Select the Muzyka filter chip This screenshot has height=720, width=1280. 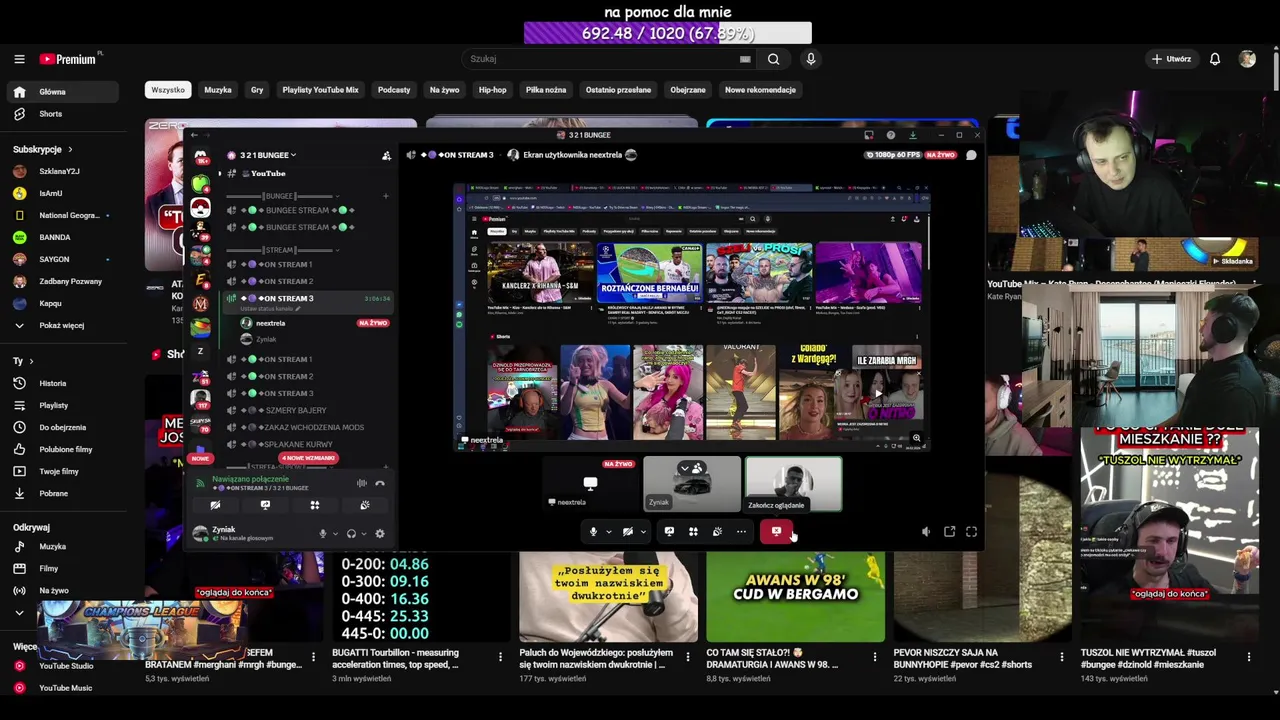pyautogui.click(x=218, y=90)
